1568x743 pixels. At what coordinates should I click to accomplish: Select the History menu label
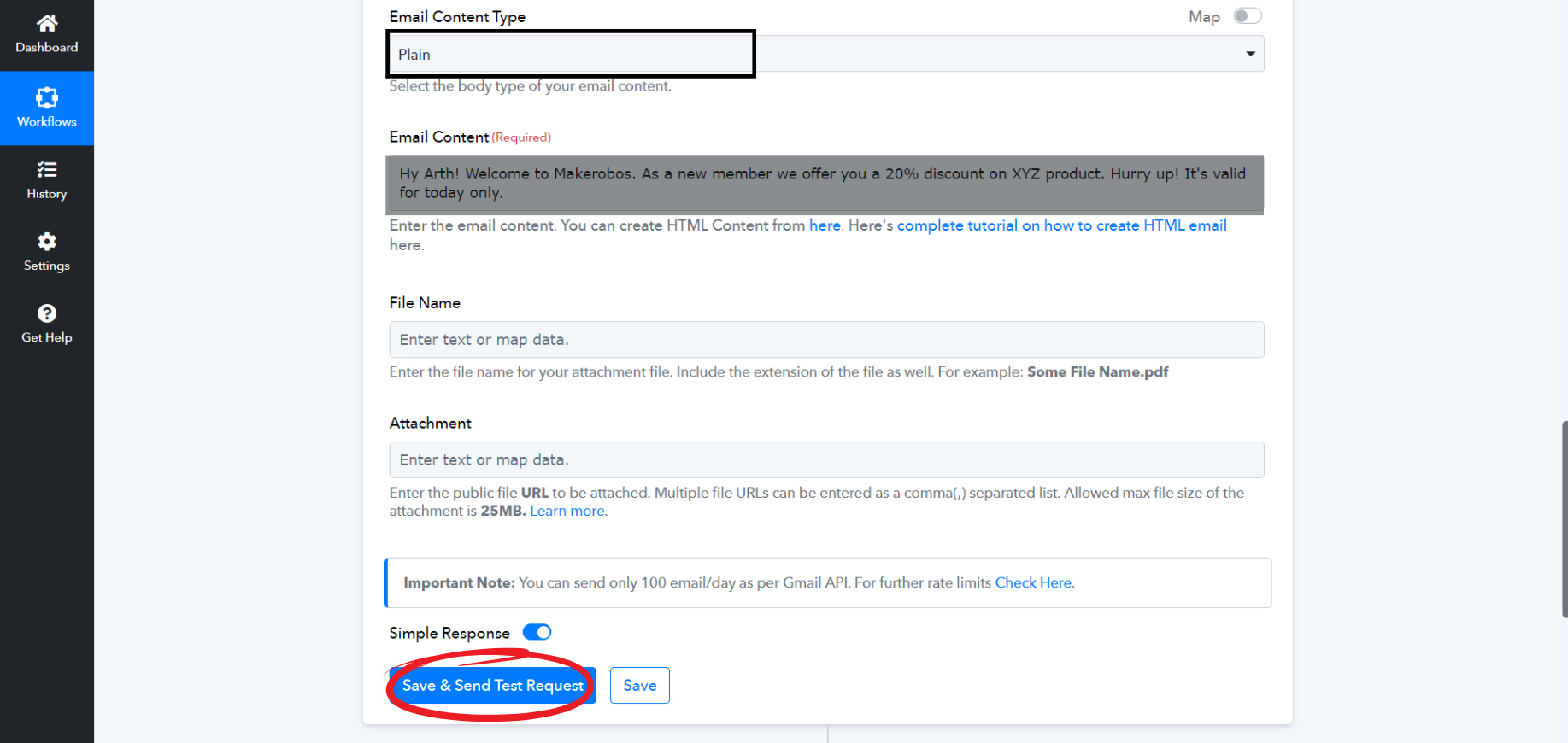(47, 194)
